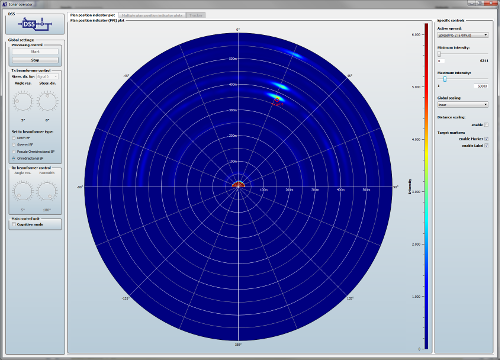
Task: Click the Tx steer direction dial
Action: click(x=47, y=100)
